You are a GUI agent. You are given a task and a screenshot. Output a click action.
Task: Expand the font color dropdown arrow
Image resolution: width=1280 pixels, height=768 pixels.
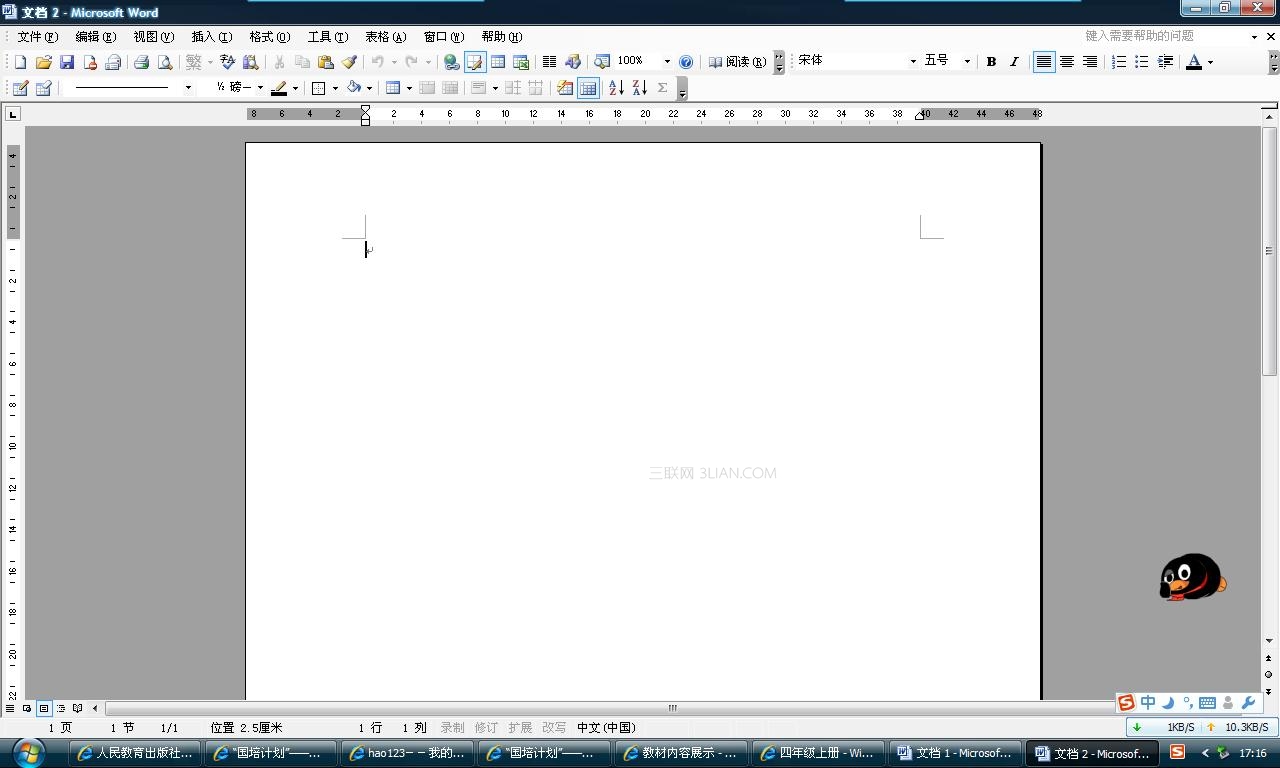[1210, 62]
